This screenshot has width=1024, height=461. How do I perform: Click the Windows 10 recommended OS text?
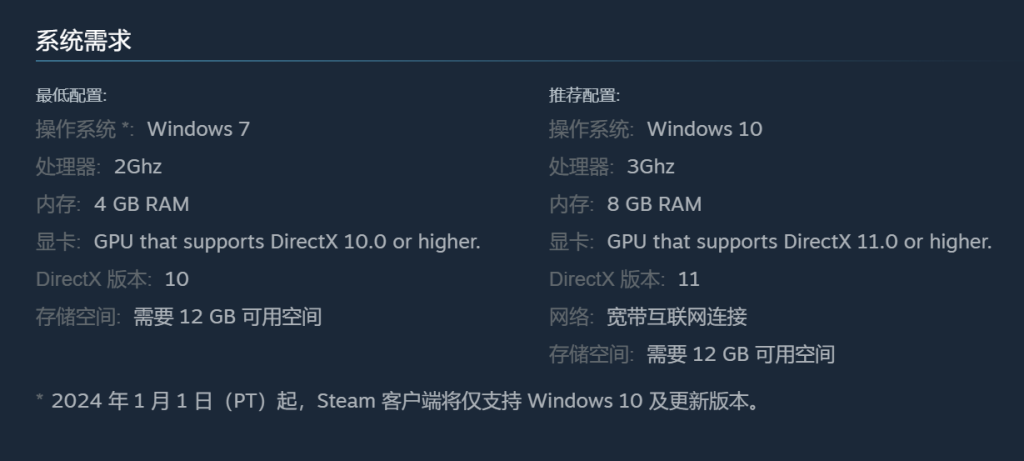(705, 129)
